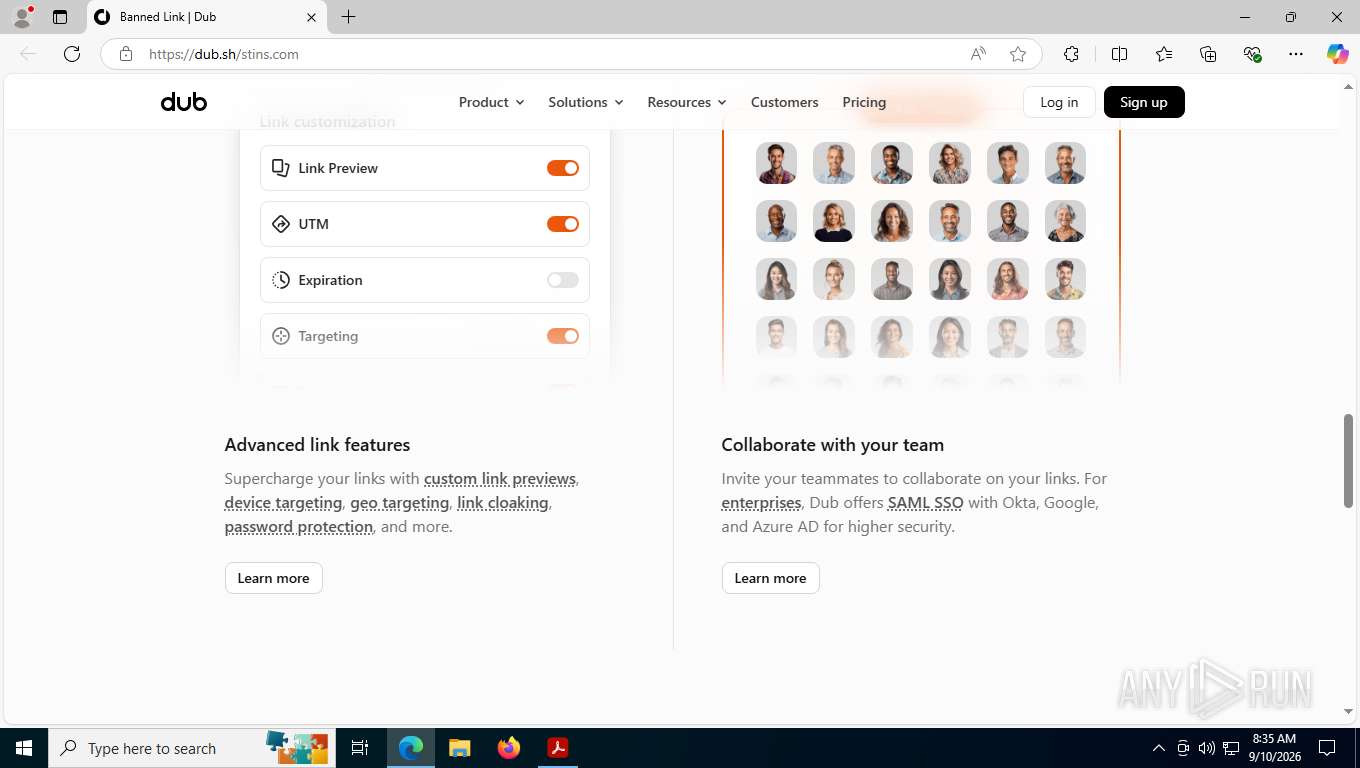Expand the Solutions dropdown menu
The width and height of the screenshot is (1360, 768).
click(585, 102)
